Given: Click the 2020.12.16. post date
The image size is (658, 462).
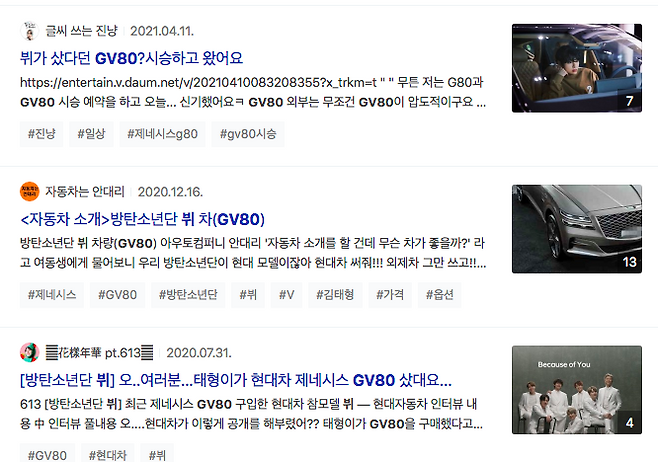Looking at the screenshot, I should point(170,192).
